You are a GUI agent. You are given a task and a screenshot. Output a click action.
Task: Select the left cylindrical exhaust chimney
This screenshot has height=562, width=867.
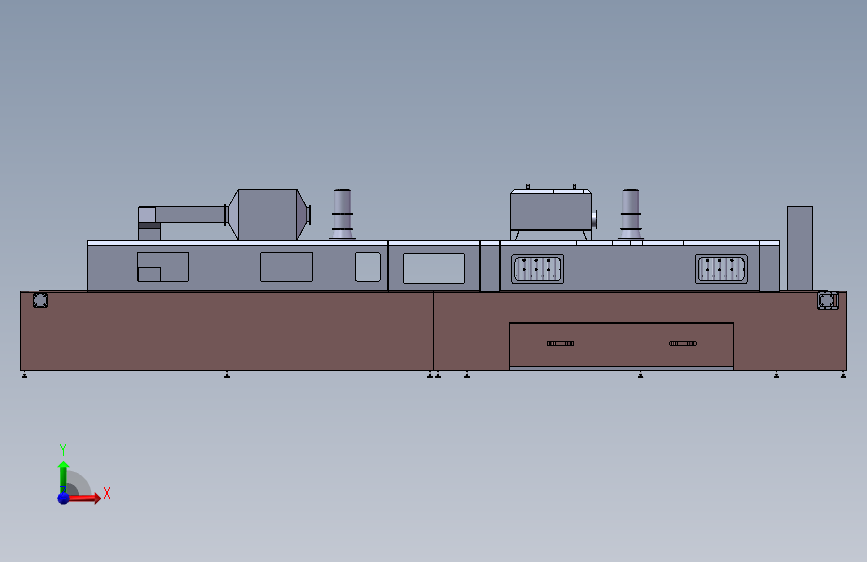(342, 214)
